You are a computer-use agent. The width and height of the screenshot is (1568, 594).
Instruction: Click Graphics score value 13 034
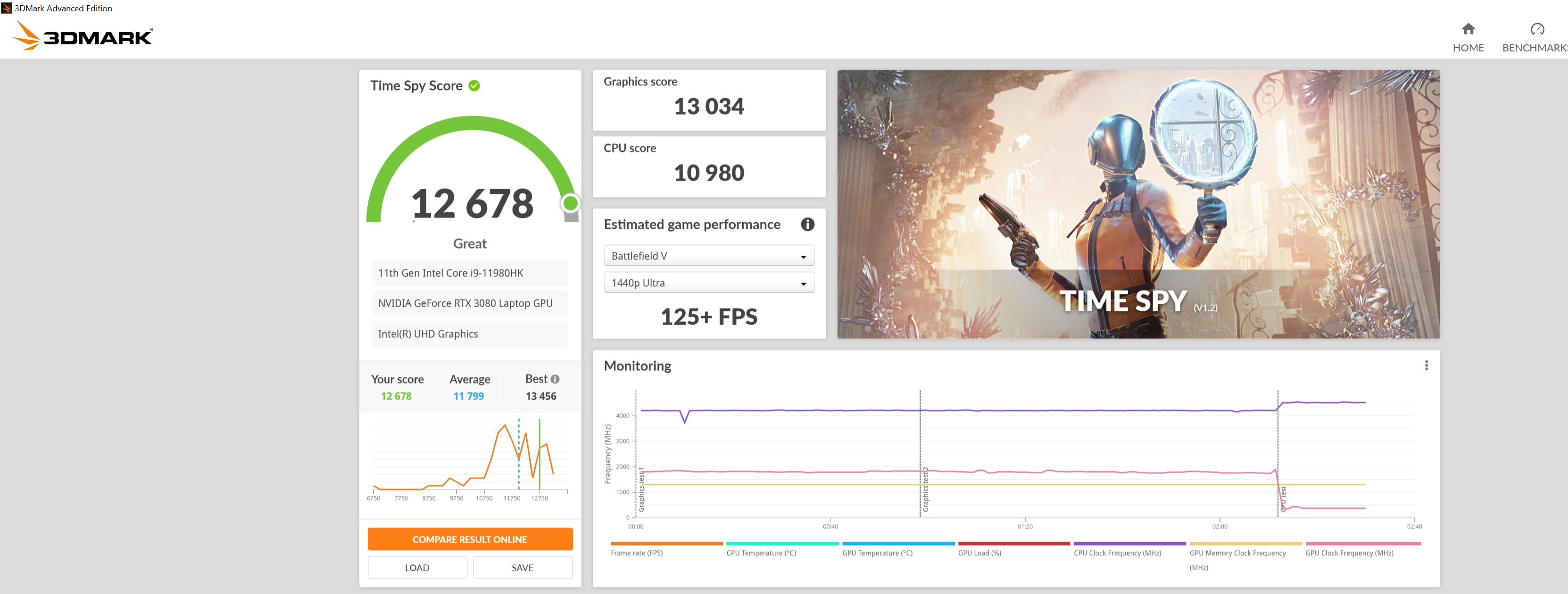point(708,107)
